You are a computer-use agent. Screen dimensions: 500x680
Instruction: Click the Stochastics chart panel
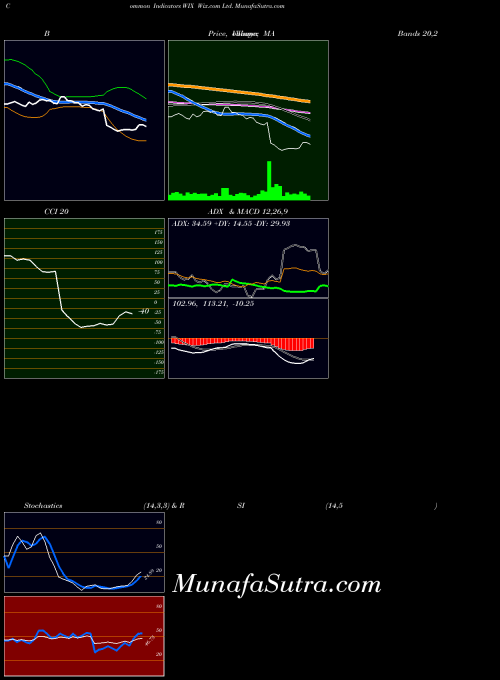click(x=85, y=552)
